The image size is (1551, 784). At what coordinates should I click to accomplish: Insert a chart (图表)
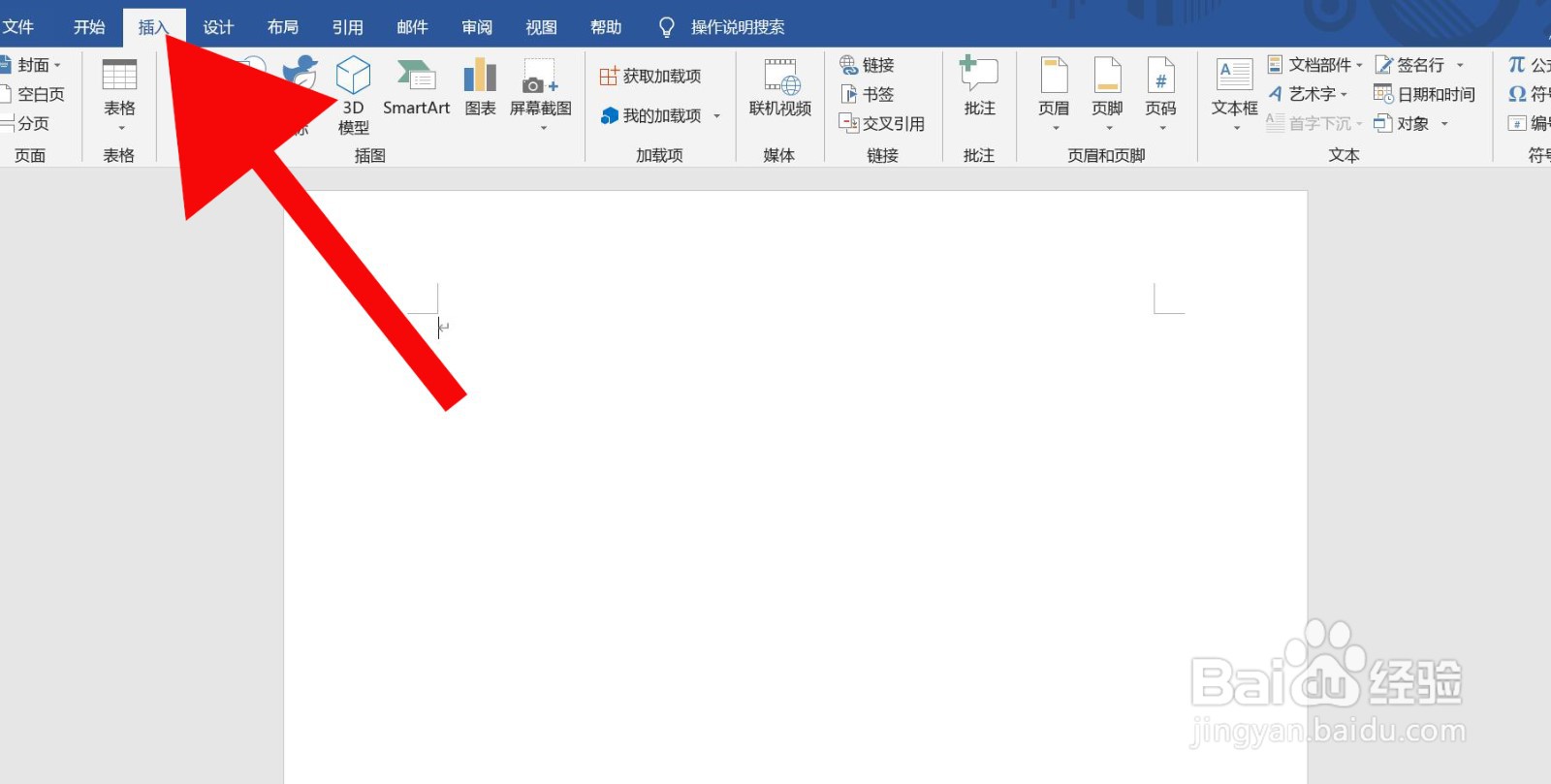click(x=480, y=87)
